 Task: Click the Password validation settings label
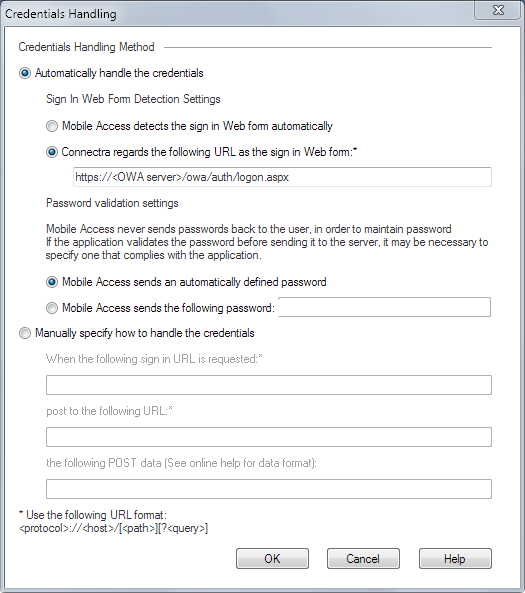click(112, 203)
